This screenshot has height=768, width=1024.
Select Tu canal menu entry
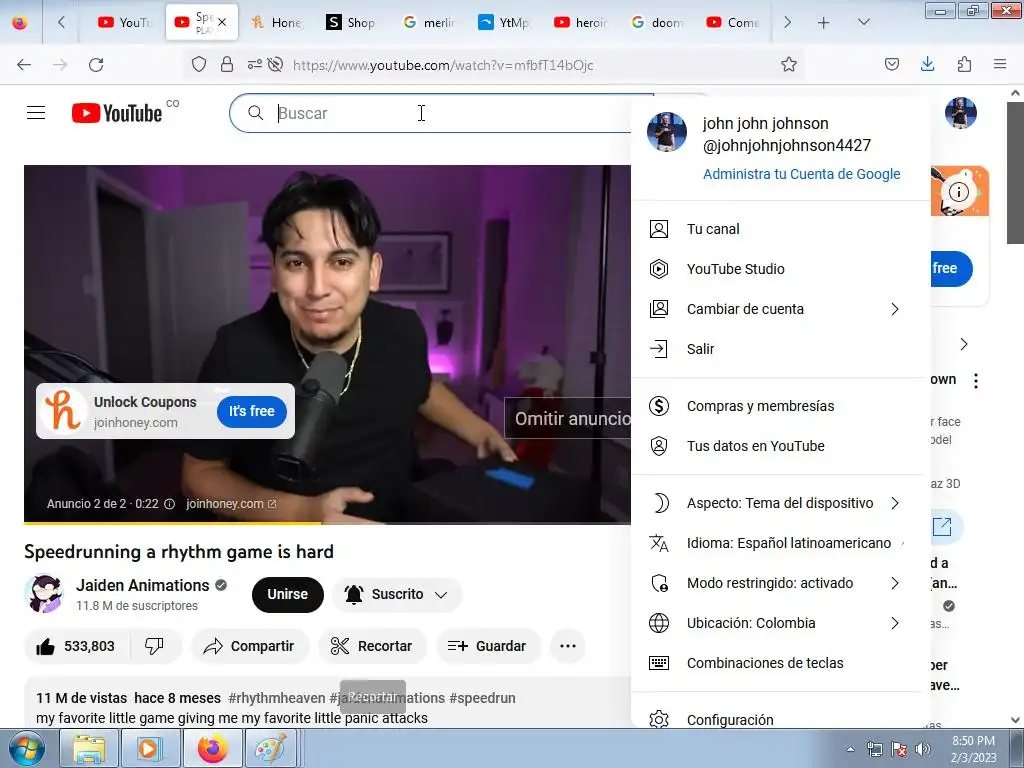[x=780, y=229]
